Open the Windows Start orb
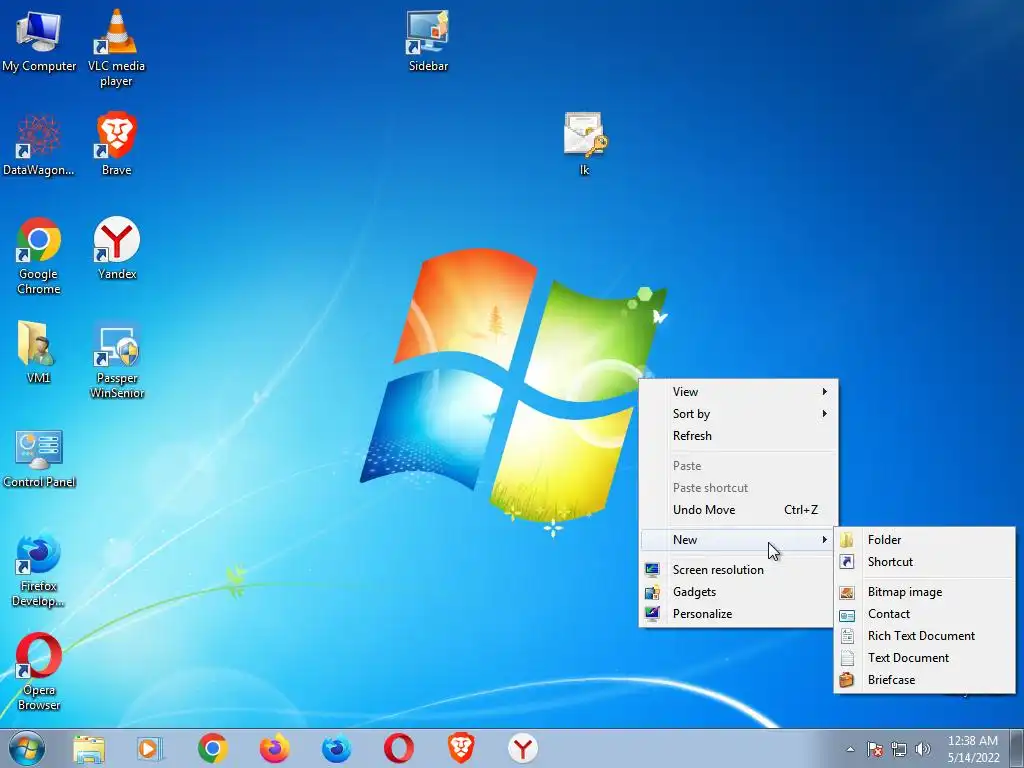 [27, 748]
